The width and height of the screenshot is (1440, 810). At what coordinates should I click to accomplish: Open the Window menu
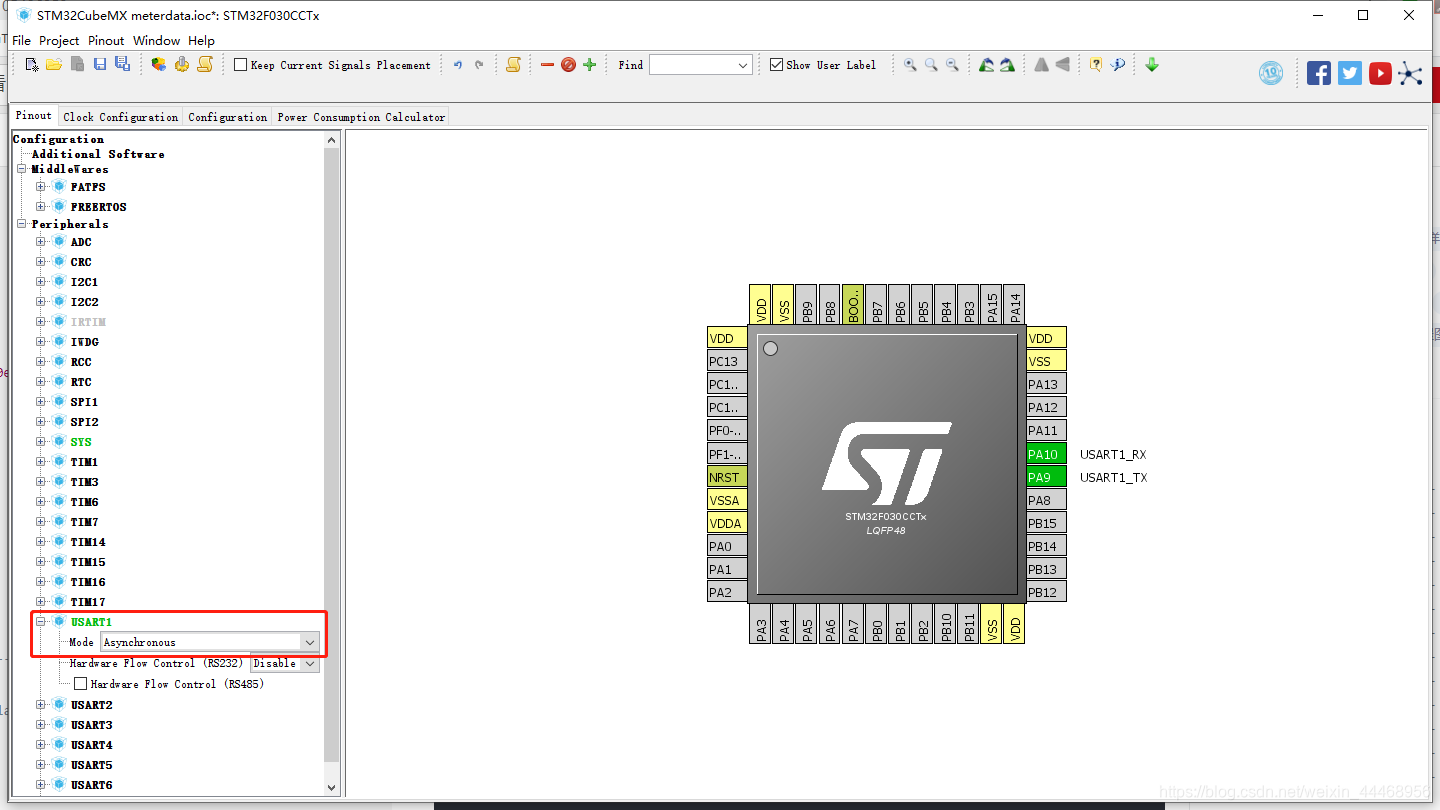(x=157, y=41)
